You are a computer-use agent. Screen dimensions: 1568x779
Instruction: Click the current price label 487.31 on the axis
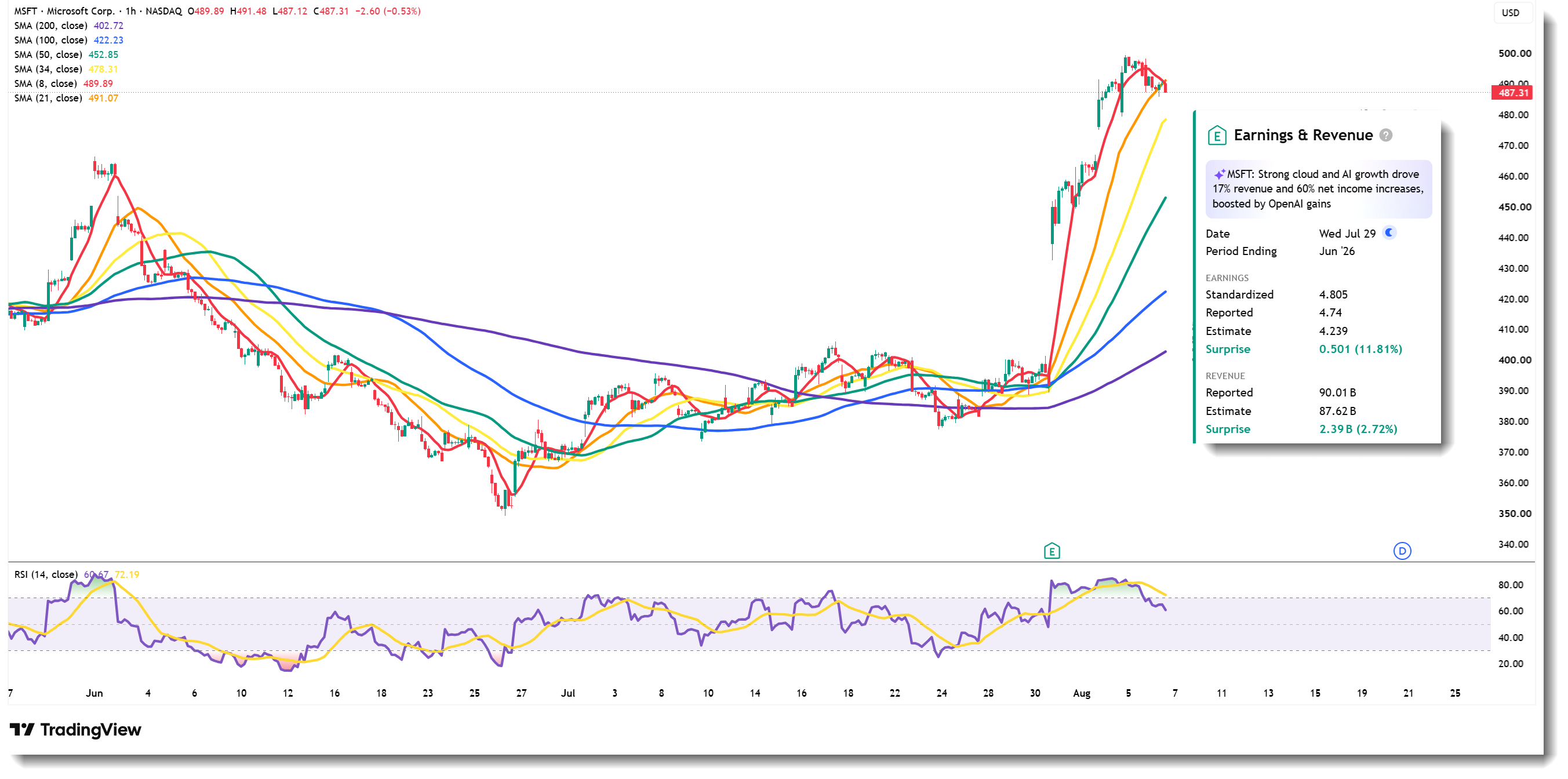[x=1512, y=93]
